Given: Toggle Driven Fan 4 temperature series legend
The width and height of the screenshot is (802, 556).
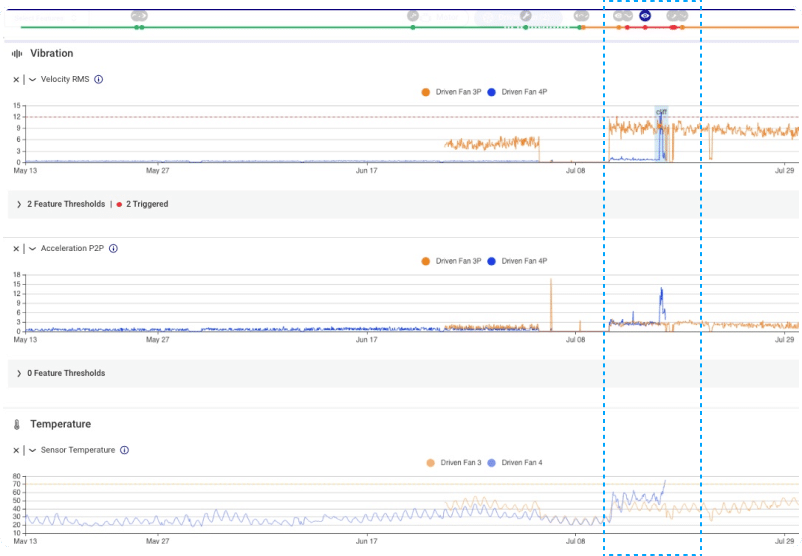Looking at the screenshot, I should 515,463.
